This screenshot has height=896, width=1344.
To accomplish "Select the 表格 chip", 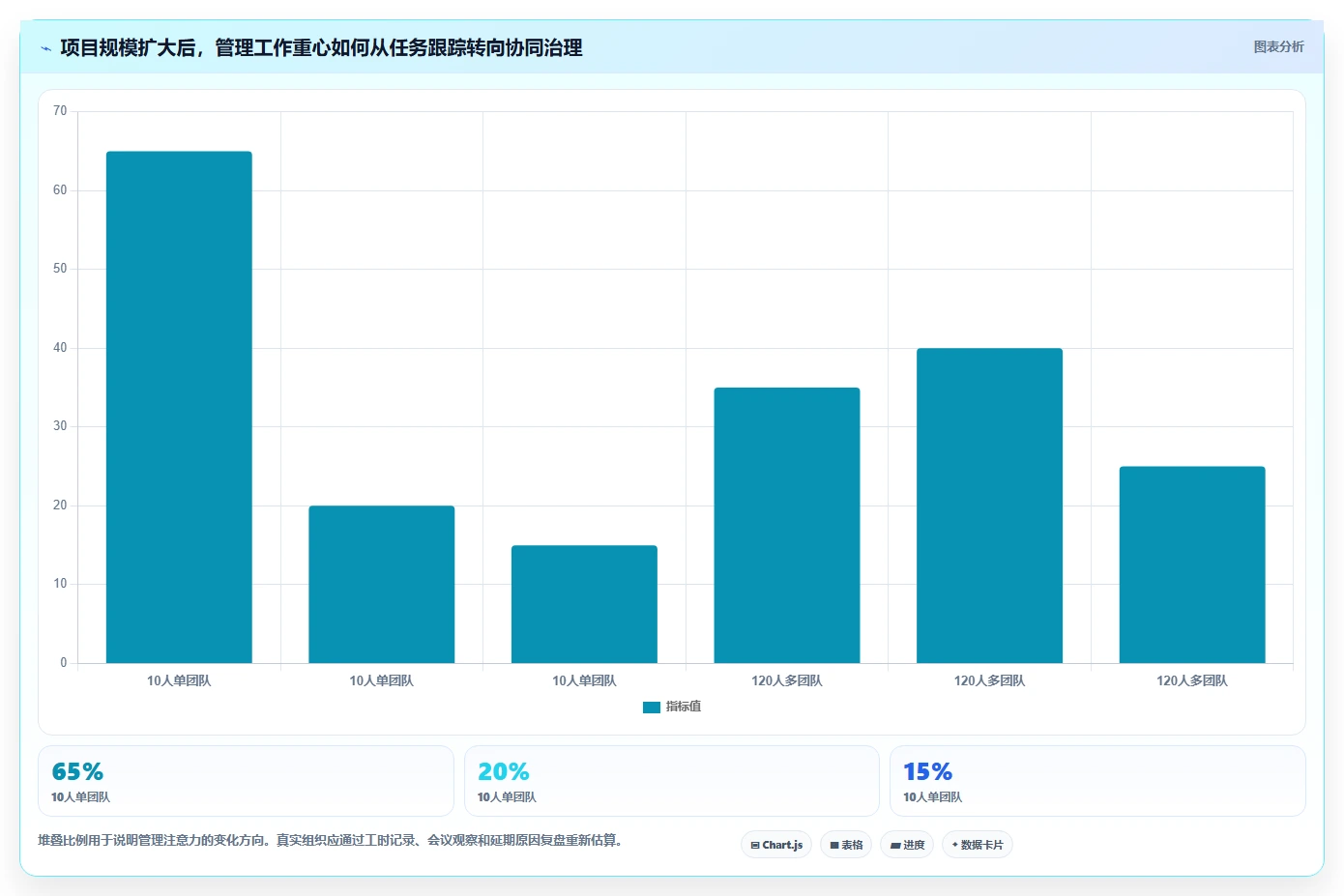I will [846, 845].
